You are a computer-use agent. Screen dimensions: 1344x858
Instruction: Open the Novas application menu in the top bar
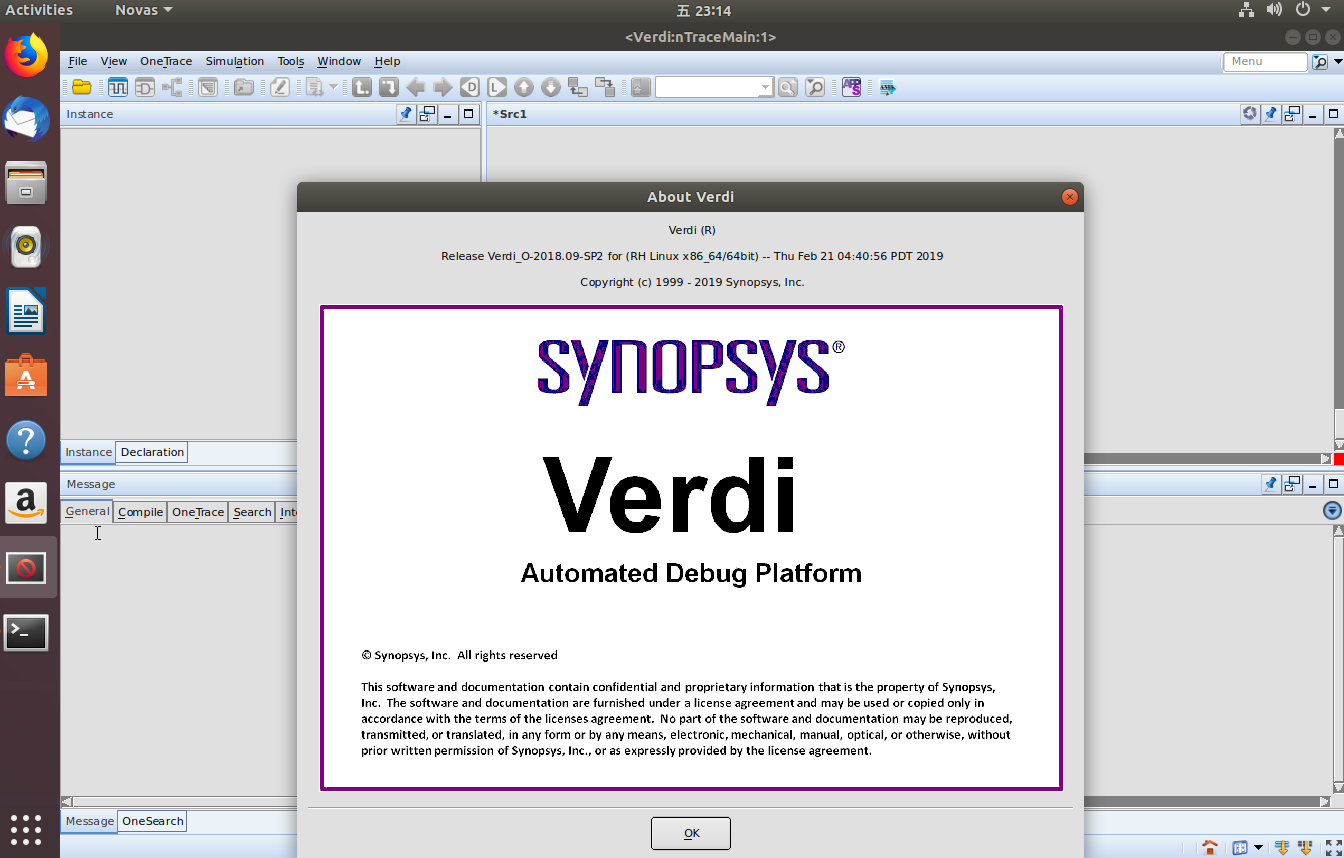point(143,10)
